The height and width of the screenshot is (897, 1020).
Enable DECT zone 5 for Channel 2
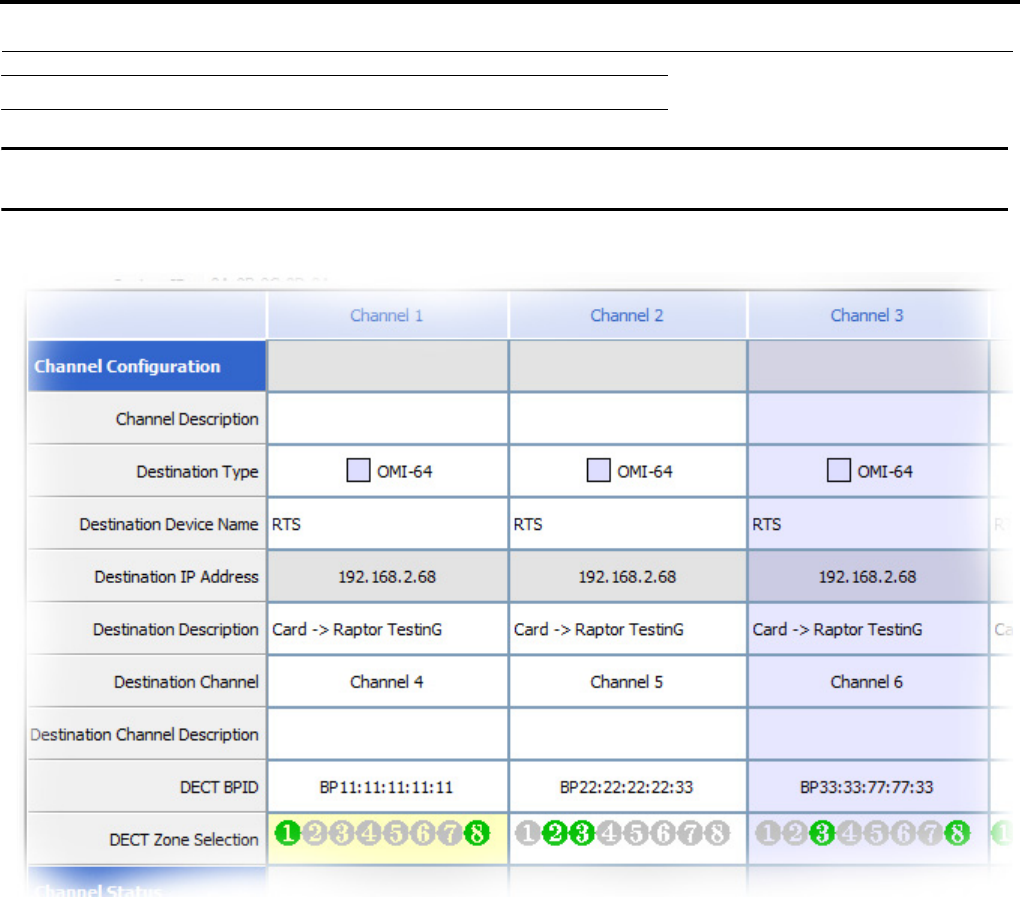[x=636, y=833]
